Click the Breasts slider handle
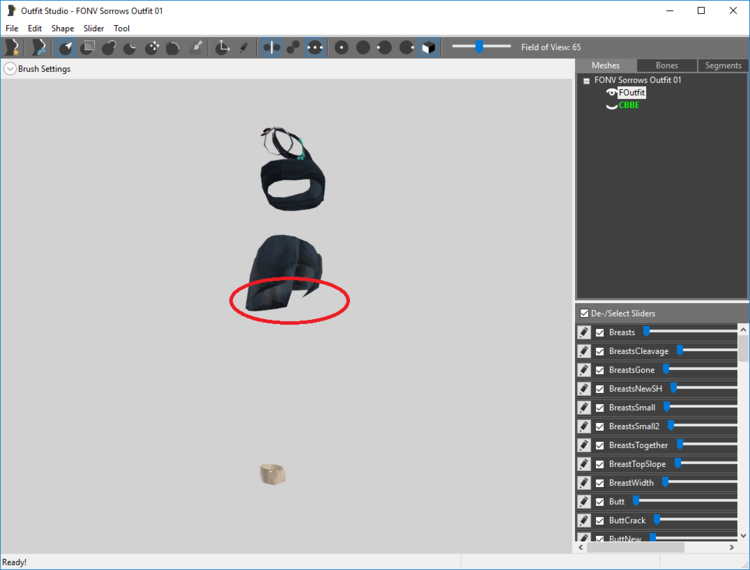 pyautogui.click(x=646, y=331)
